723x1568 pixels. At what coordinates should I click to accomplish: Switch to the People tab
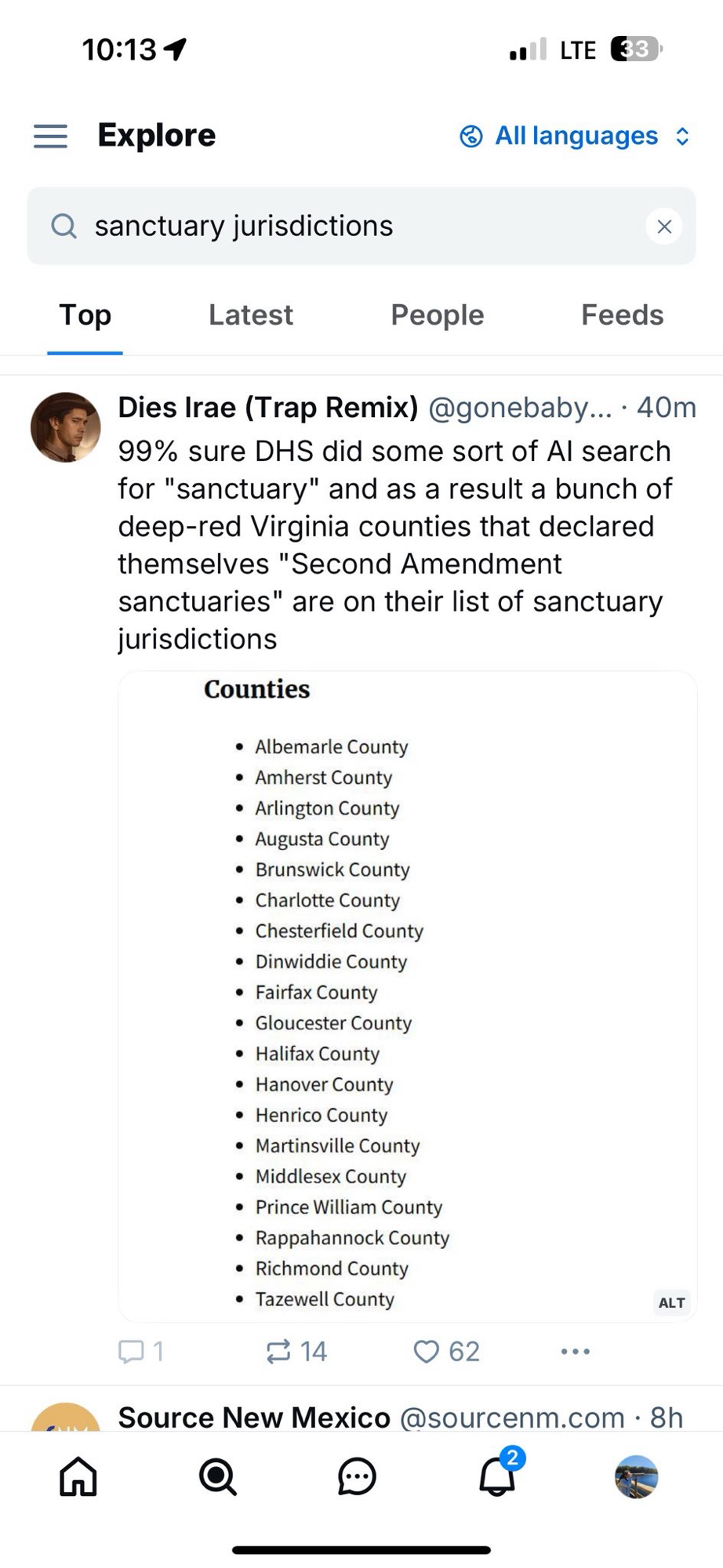(x=437, y=315)
